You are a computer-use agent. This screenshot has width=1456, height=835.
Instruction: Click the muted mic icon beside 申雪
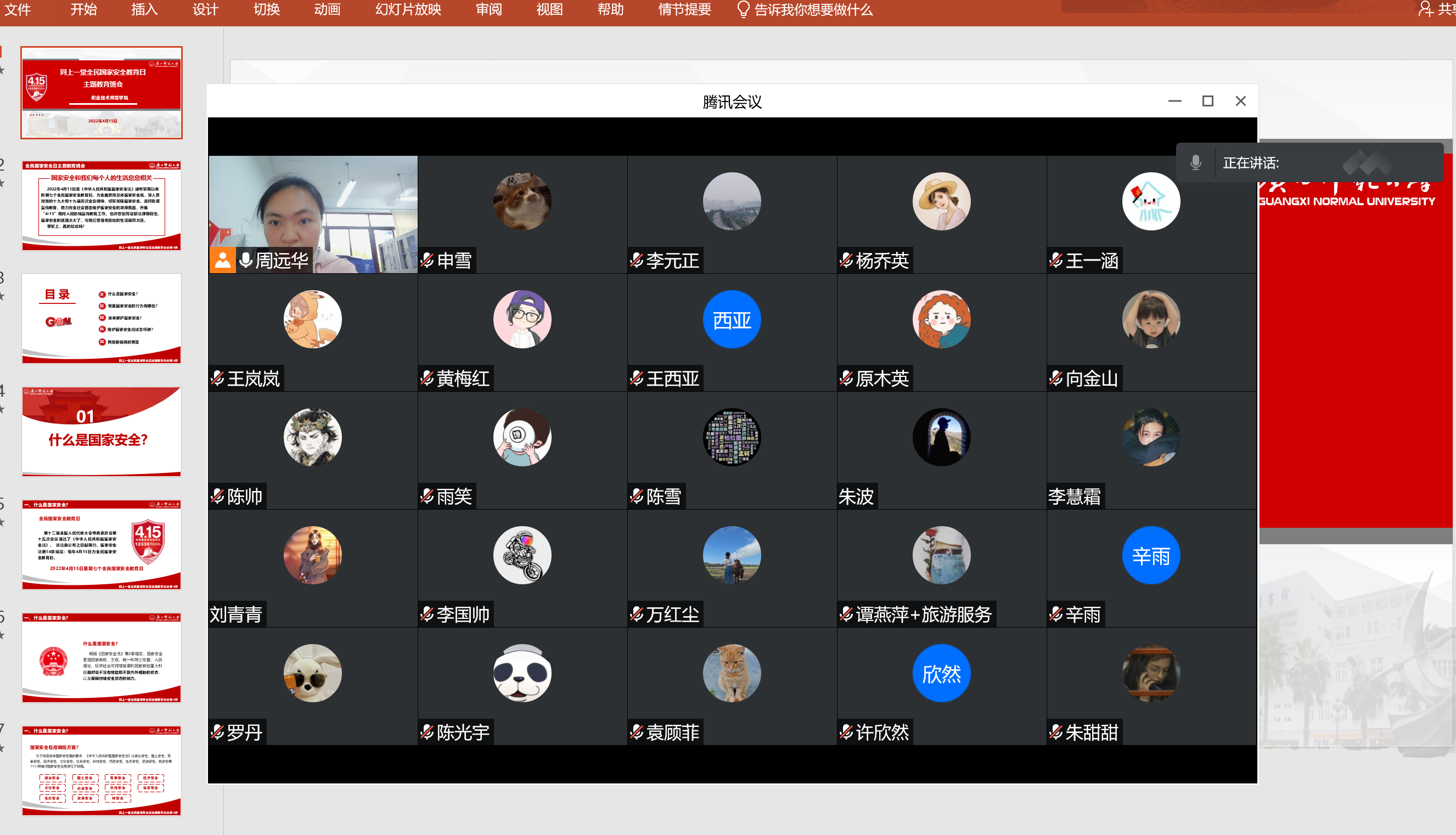tap(427, 261)
